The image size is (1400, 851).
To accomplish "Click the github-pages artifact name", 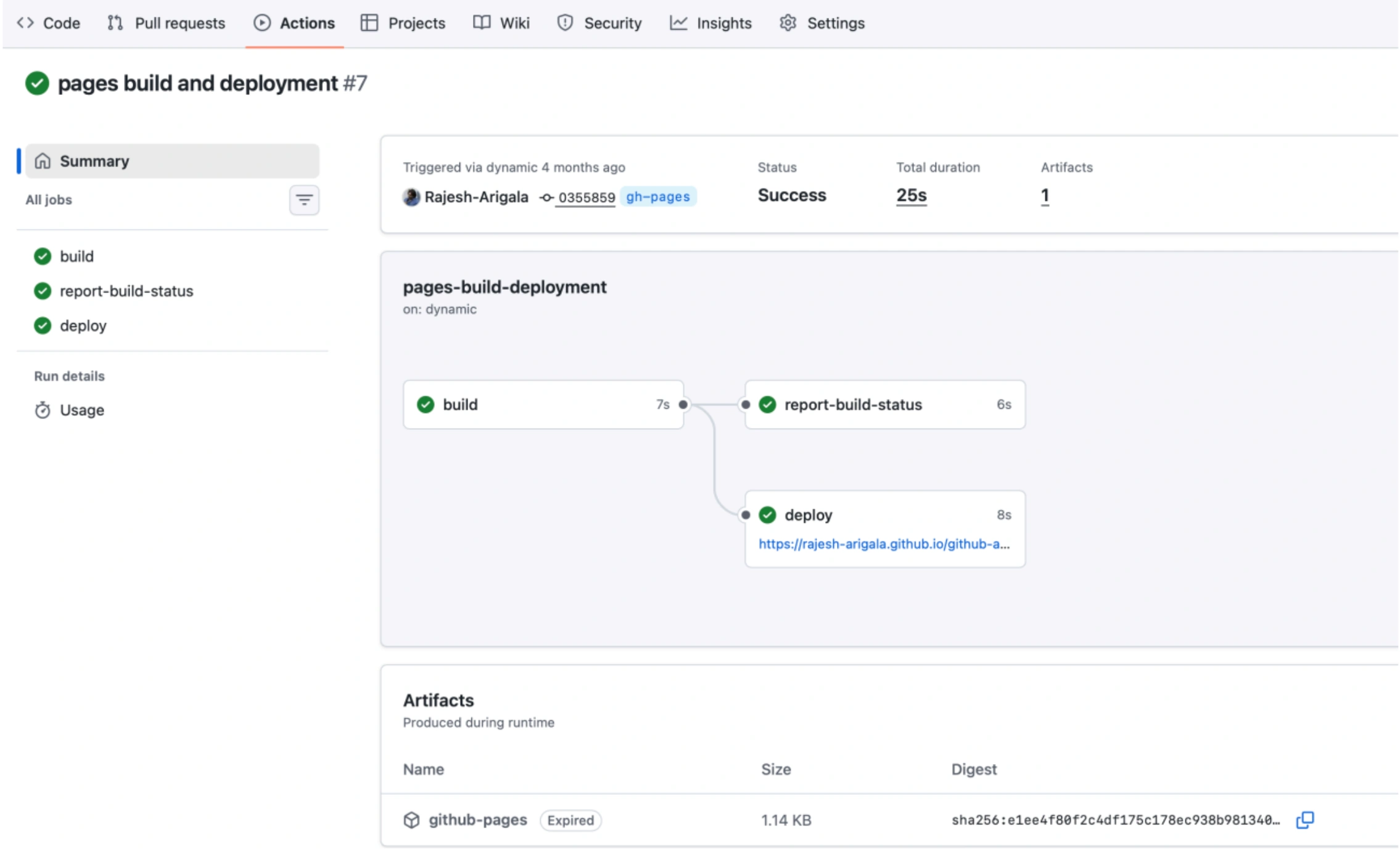I will pyautogui.click(x=478, y=820).
